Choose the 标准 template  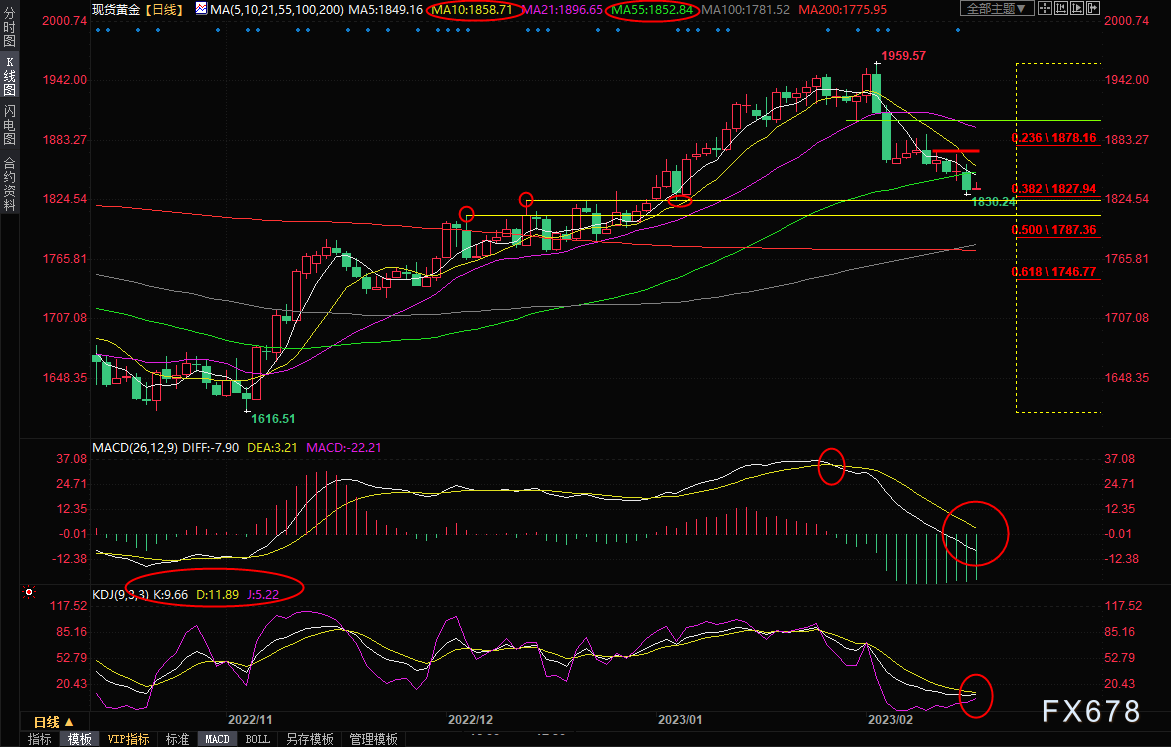click(177, 739)
